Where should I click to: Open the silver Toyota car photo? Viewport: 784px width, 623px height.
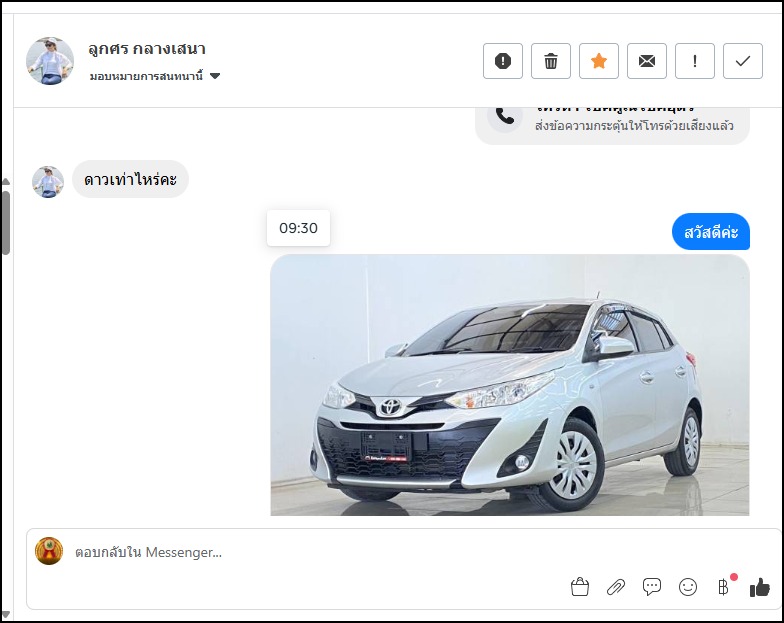pos(510,385)
